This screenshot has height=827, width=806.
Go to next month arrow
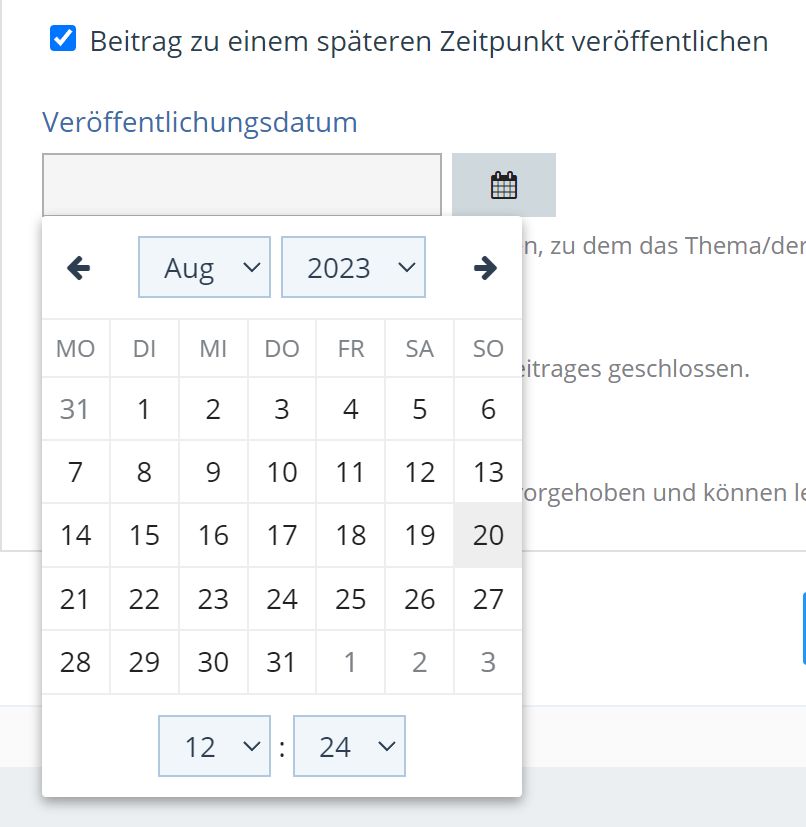pyautogui.click(x=485, y=268)
